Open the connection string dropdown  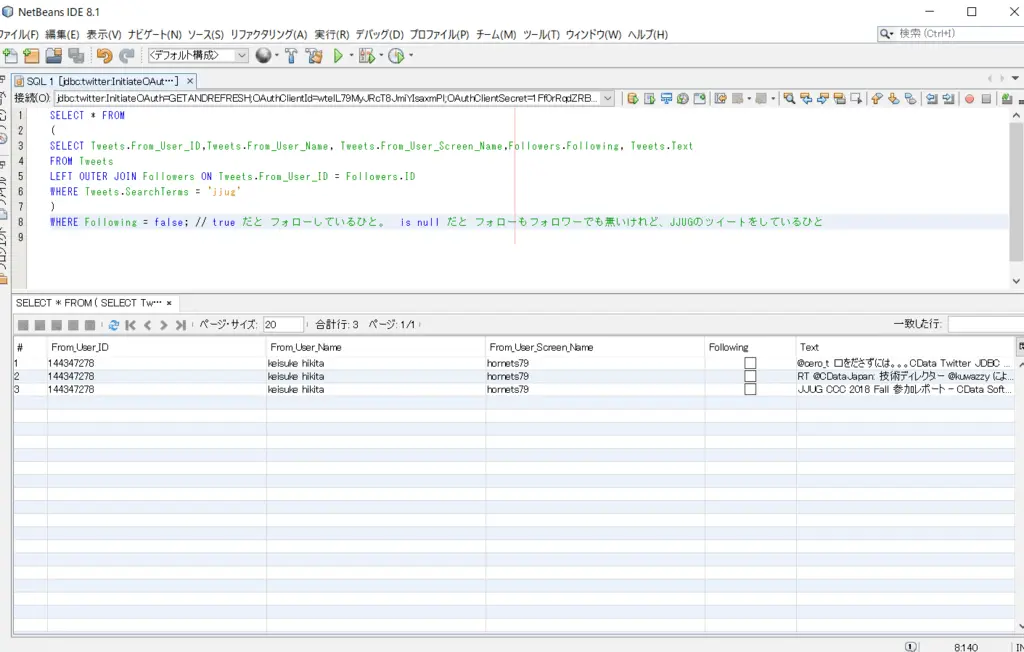(x=610, y=97)
